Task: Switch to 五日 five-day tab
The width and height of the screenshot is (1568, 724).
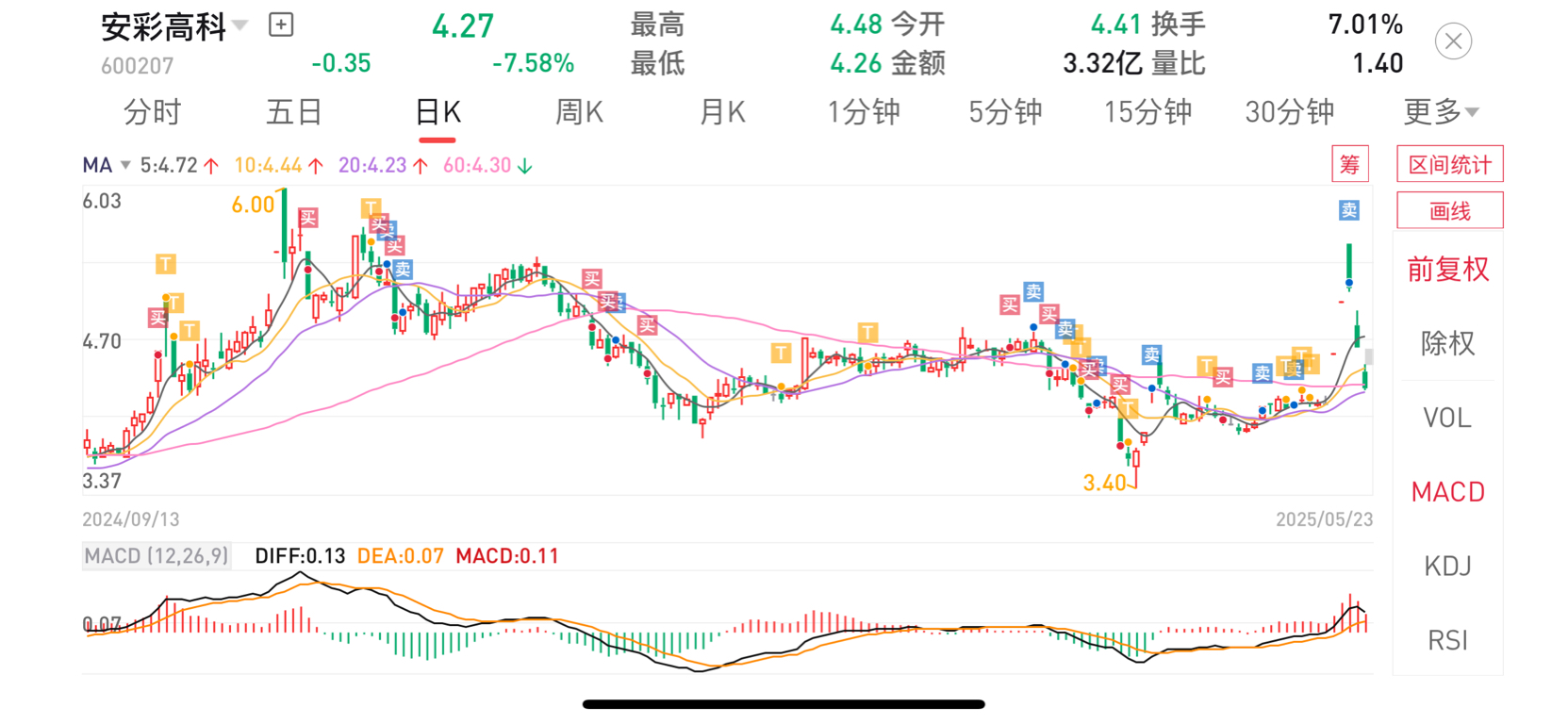Action: (294, 112)
